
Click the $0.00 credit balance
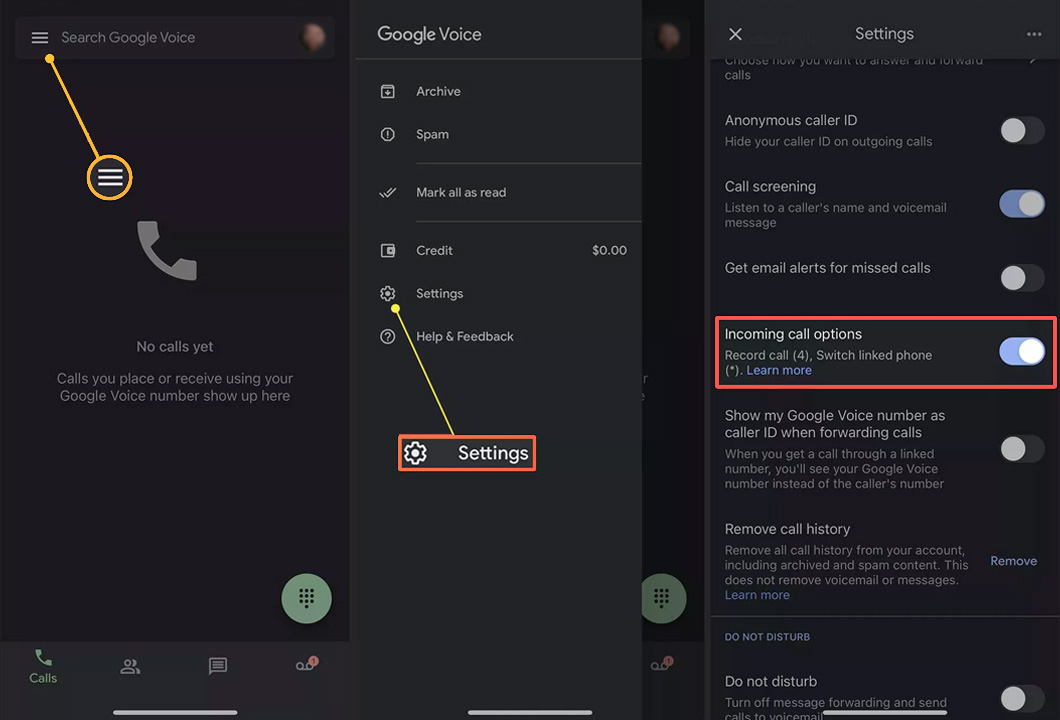(609, 251)
